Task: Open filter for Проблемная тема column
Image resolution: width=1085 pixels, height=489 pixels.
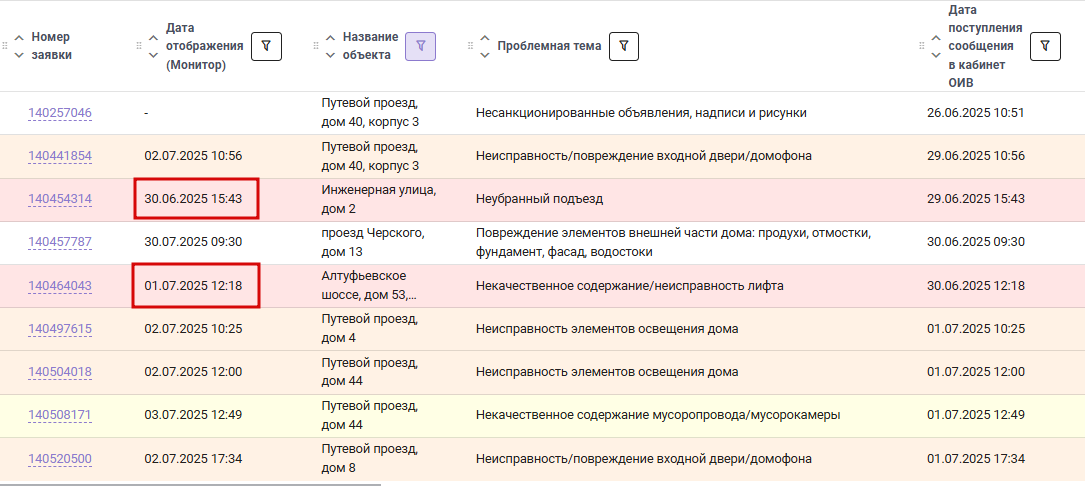Action: [x=623, y=46]
